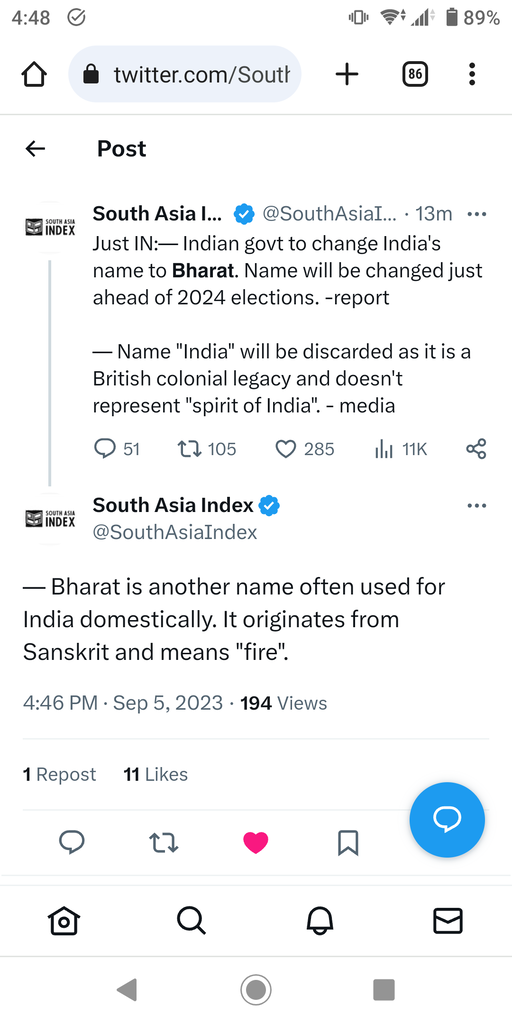512x1024 pixels.
Task: Like the first post with 285 likes
Action: click(x=304, y=449)
